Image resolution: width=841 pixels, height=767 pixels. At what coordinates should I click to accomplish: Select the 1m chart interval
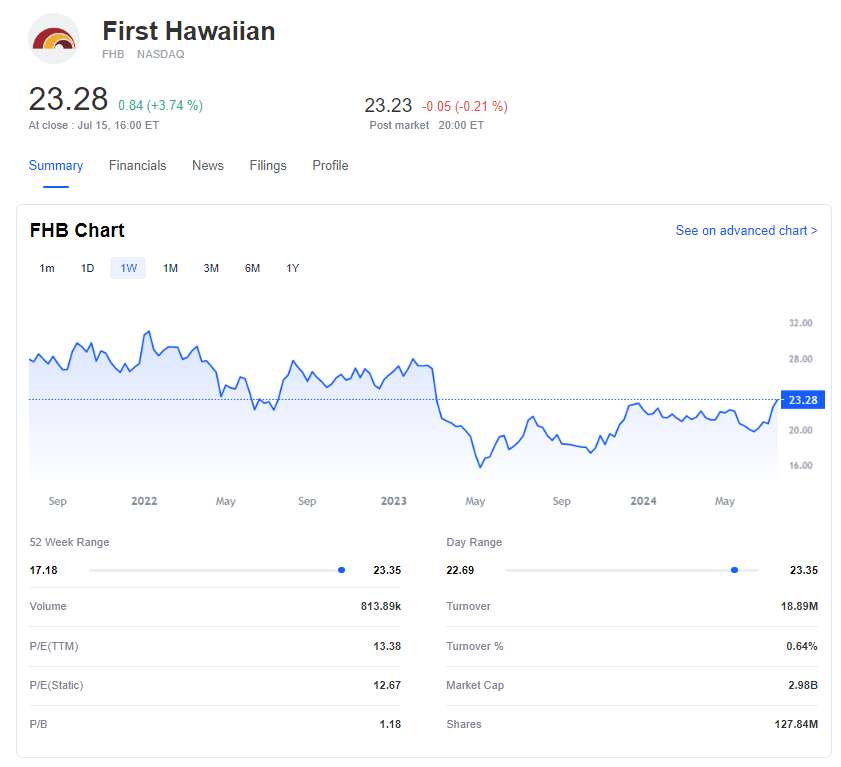[x=47, y=268]
